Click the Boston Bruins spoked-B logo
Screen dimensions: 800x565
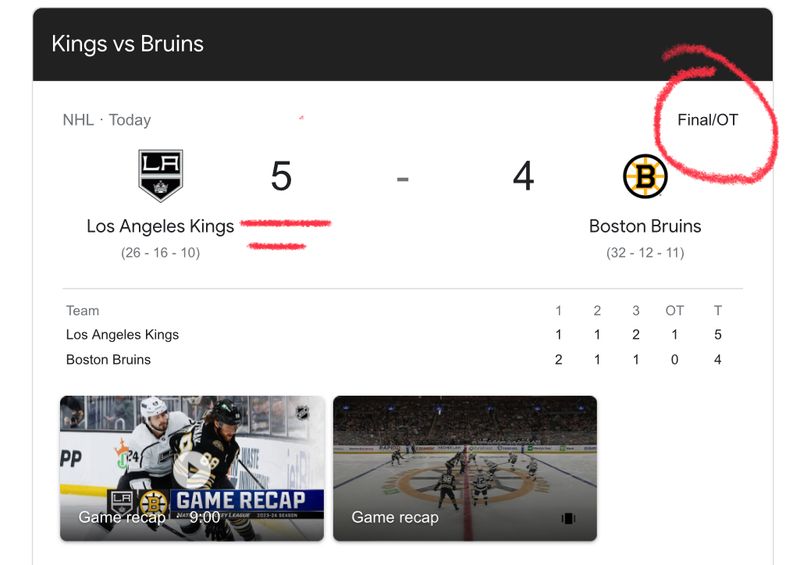645,177
